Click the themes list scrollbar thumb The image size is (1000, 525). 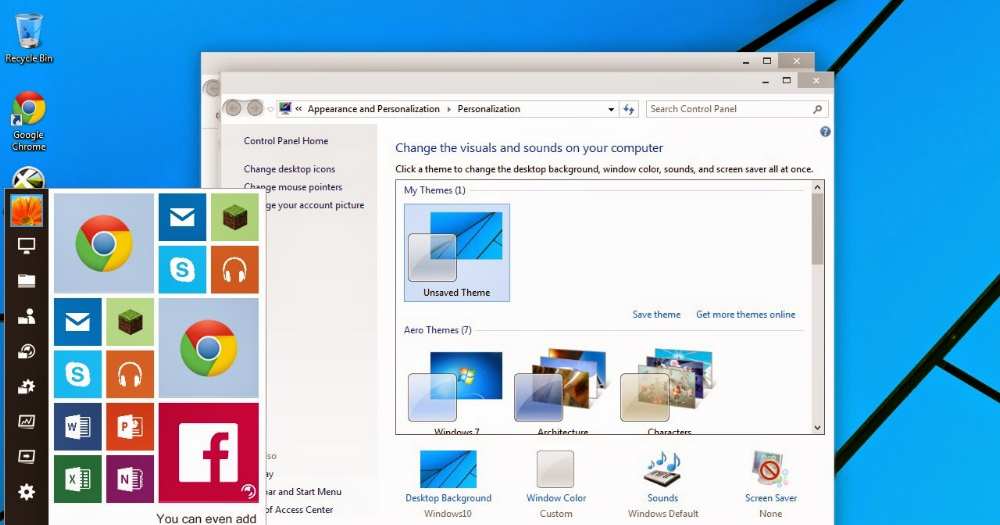tap(818, 229)
